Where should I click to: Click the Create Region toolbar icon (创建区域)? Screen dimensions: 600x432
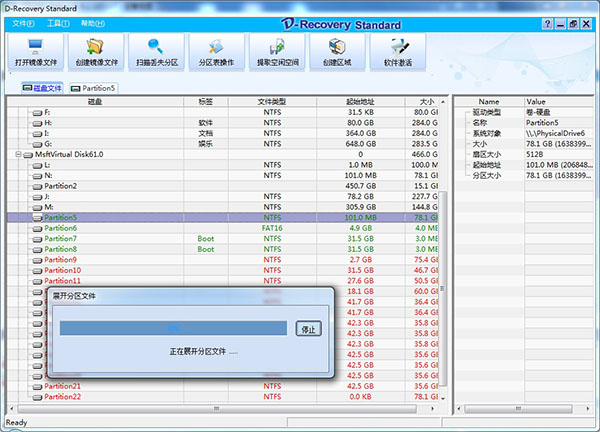(x=337, y=52)
